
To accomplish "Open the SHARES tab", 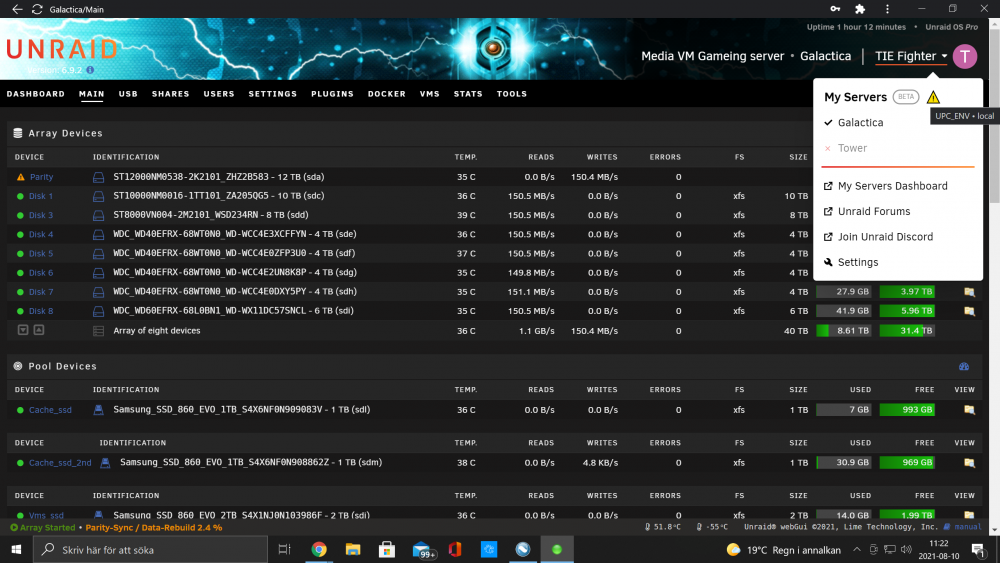I will coord(170,94).
